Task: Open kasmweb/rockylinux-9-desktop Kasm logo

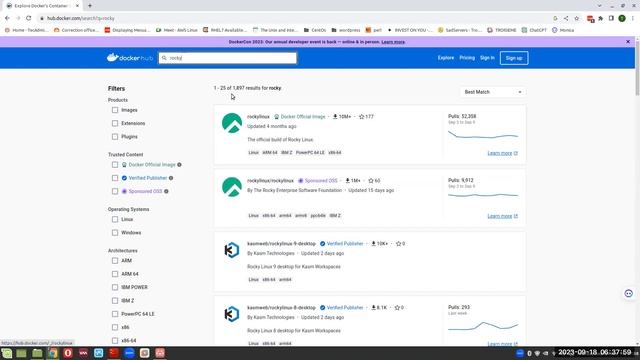Action: pos(232,250)
